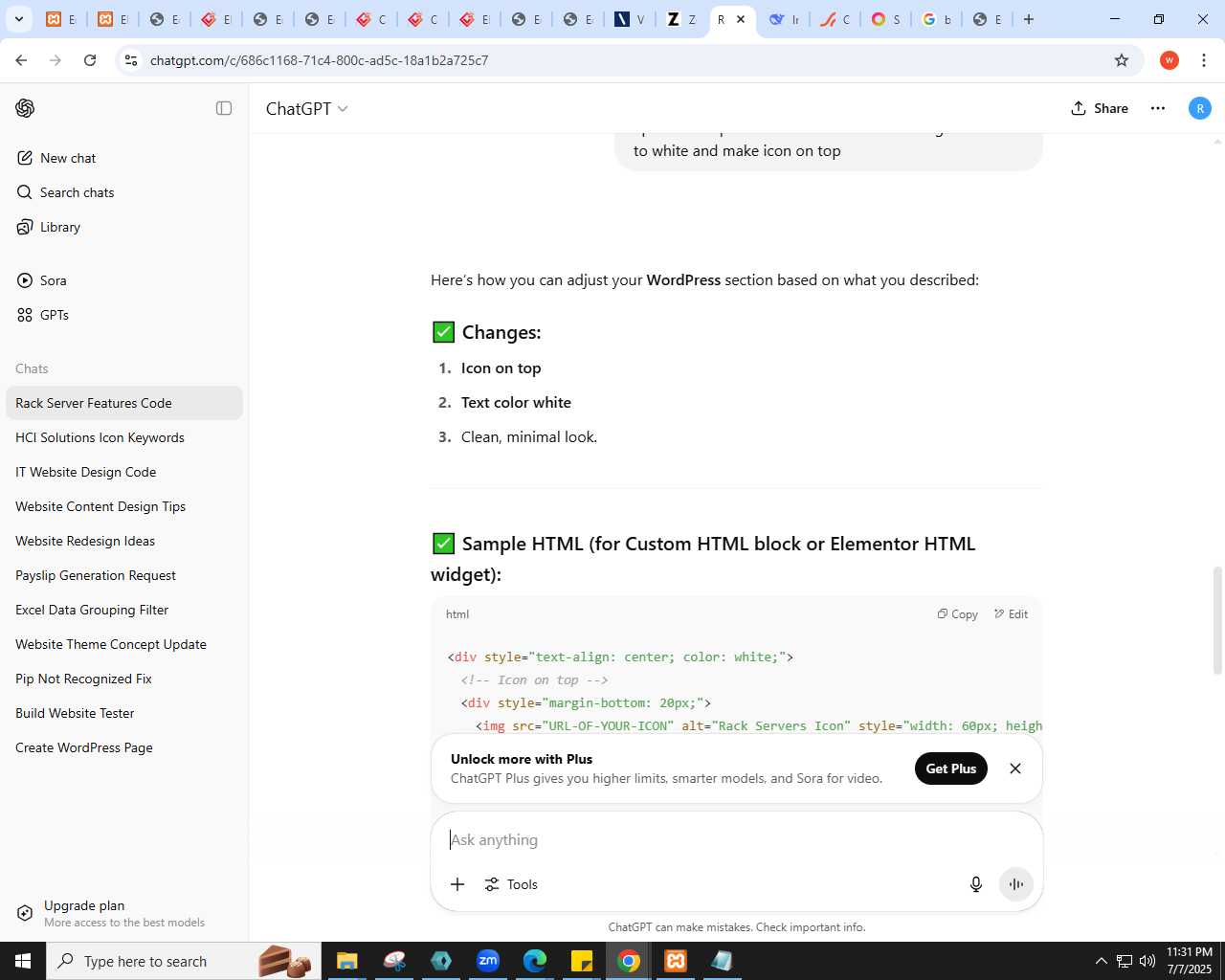The width and height of the screenshot is (1225, 980).
Task: Open Search chats
Action: (124, 192)
